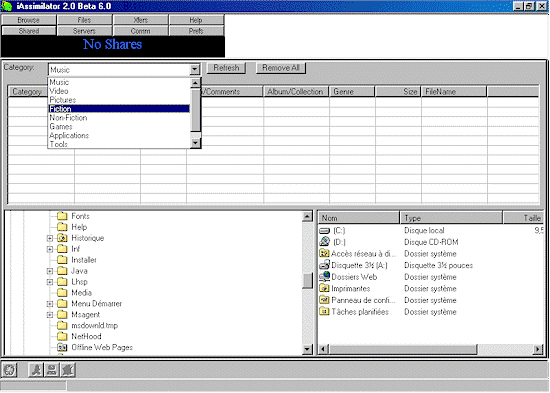This screenshot has width=550, height=393.
Task: Expand the Java folder node
Action: (50, 271)
